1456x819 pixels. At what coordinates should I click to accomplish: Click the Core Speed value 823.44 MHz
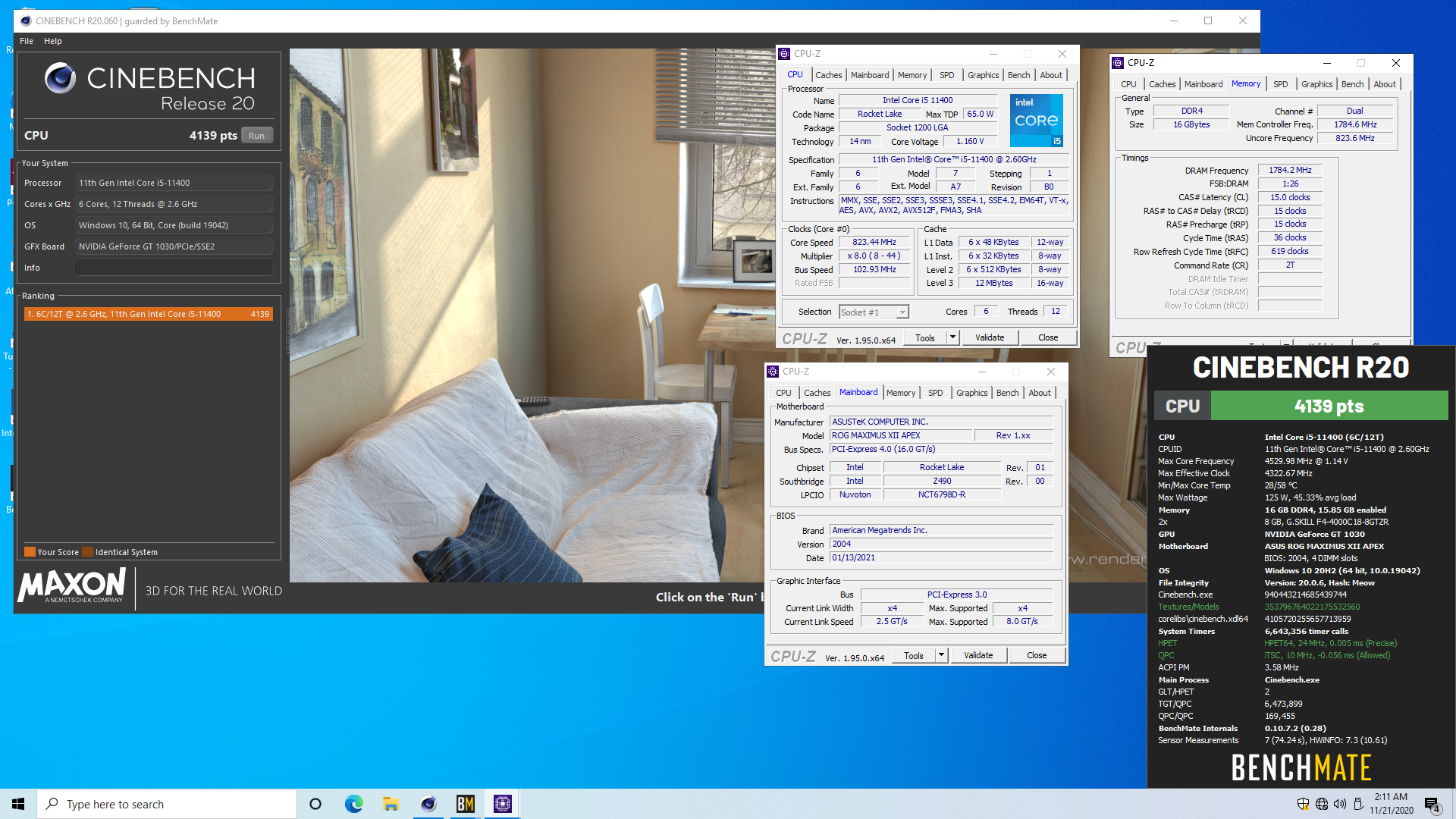[874, 243]
